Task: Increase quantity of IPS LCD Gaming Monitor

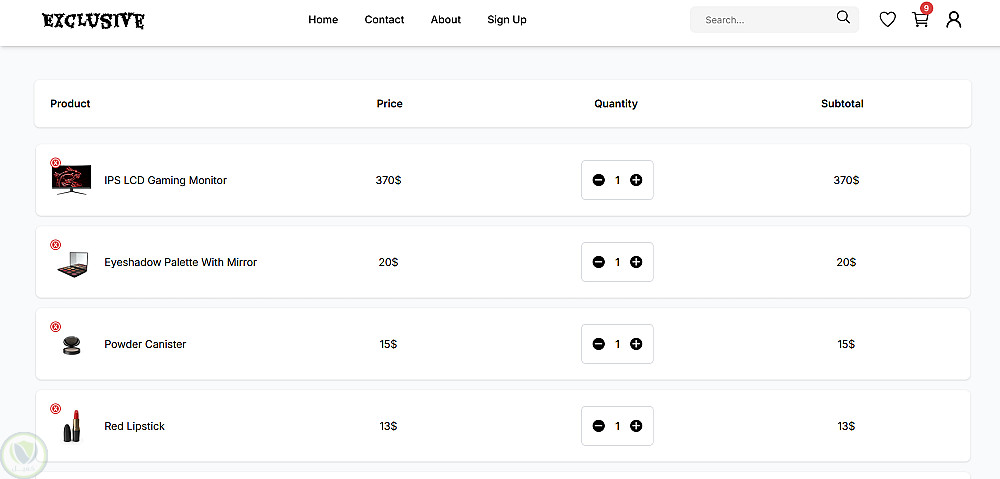Action: pos(636,181)
